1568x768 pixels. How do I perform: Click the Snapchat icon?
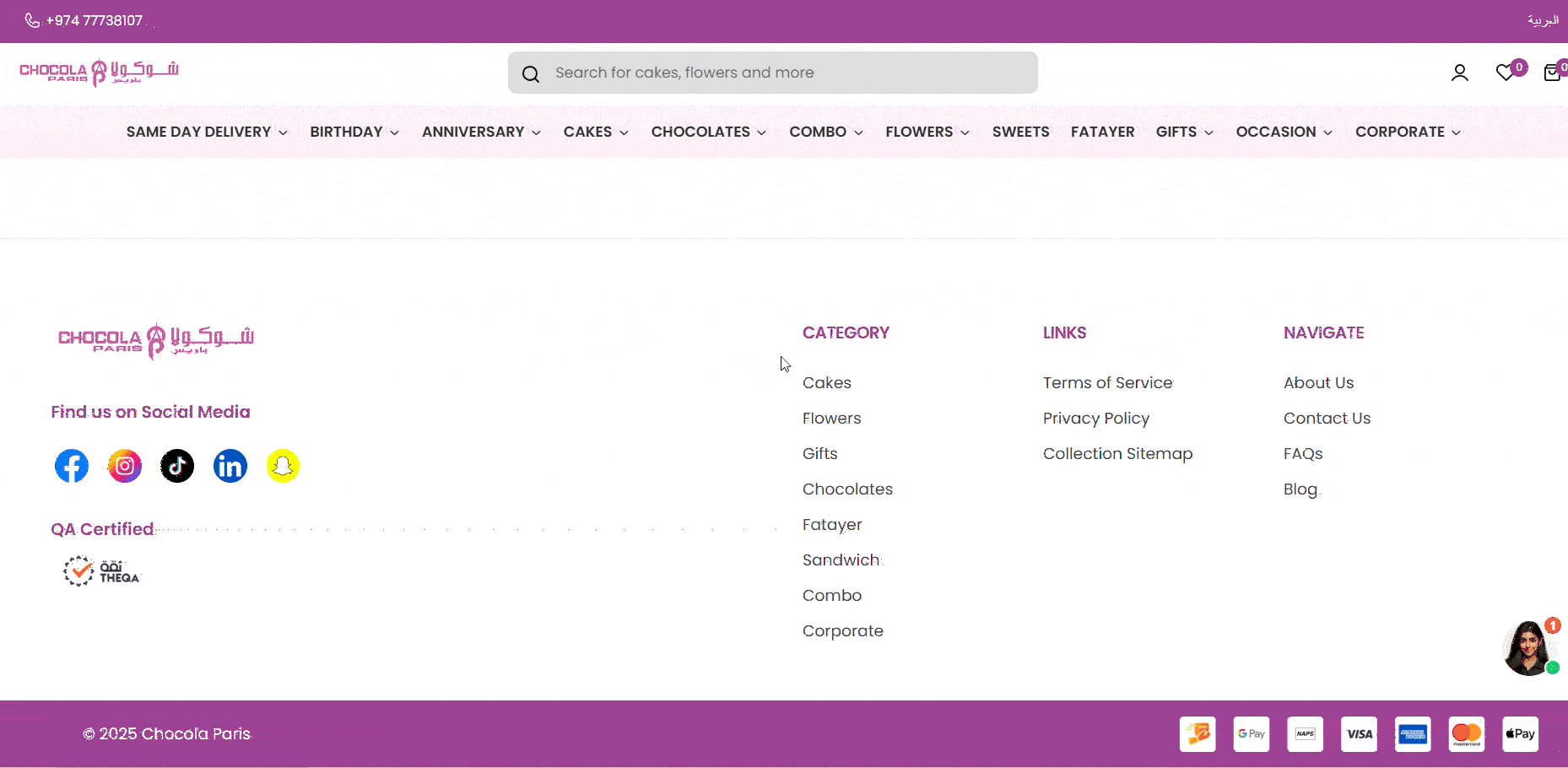pyautogui.click(x=283, y=465)
